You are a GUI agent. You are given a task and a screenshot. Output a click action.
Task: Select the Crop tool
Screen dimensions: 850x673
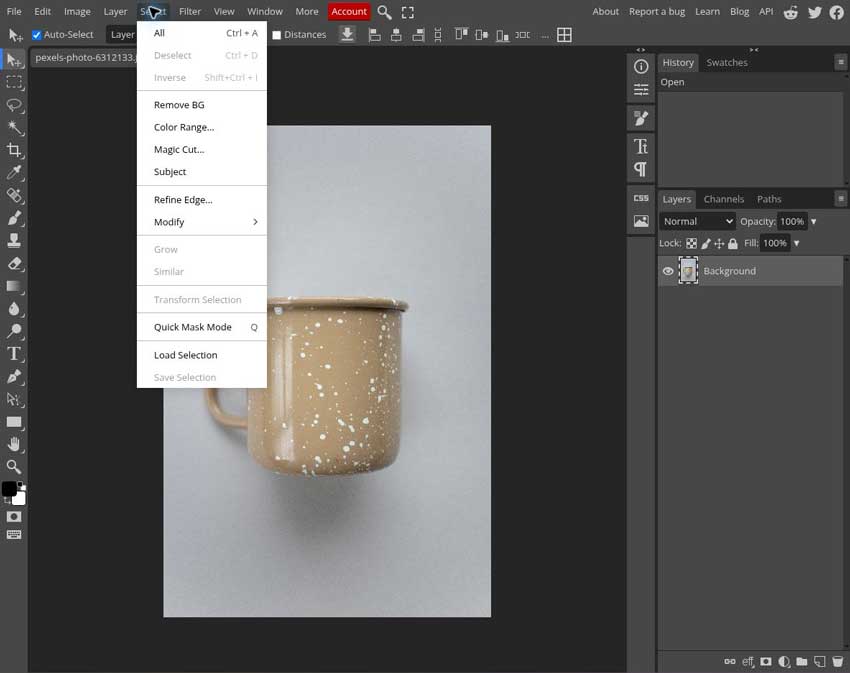(14, 150)
